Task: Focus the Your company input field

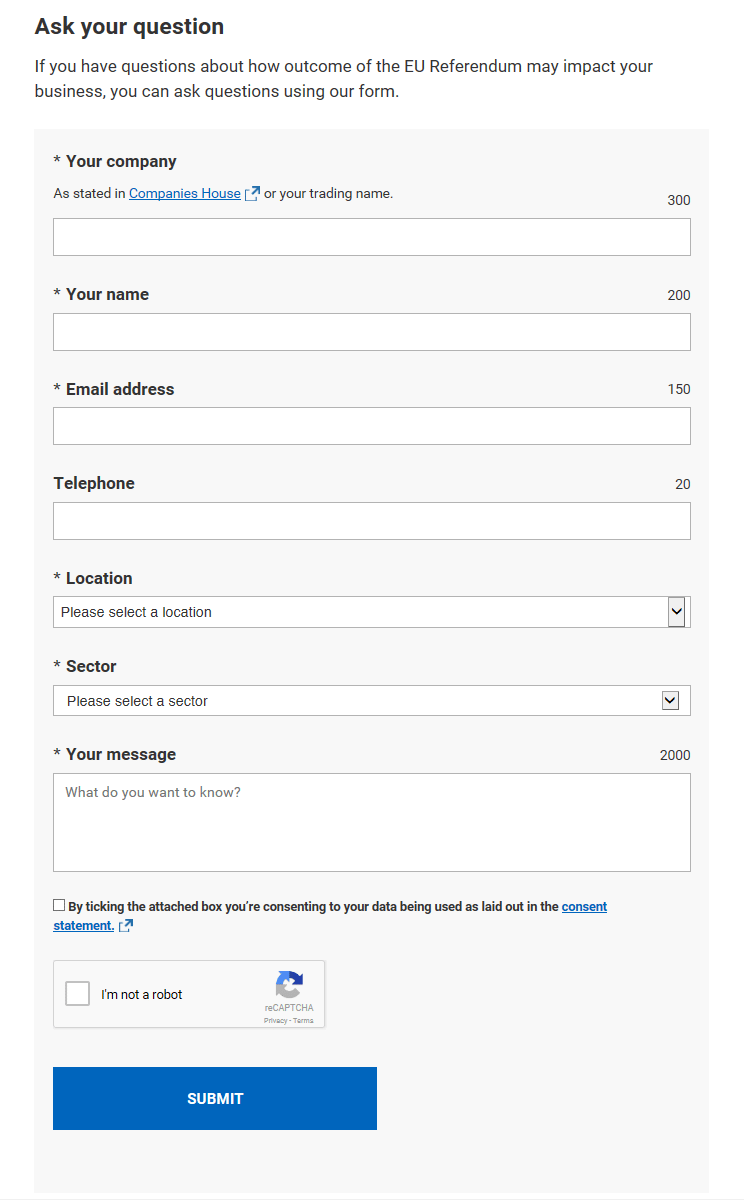Action: point(372,237)
